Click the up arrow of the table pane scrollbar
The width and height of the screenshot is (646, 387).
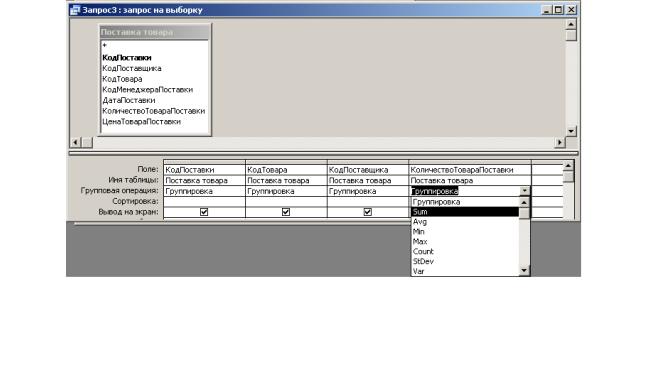pos(571,24)
